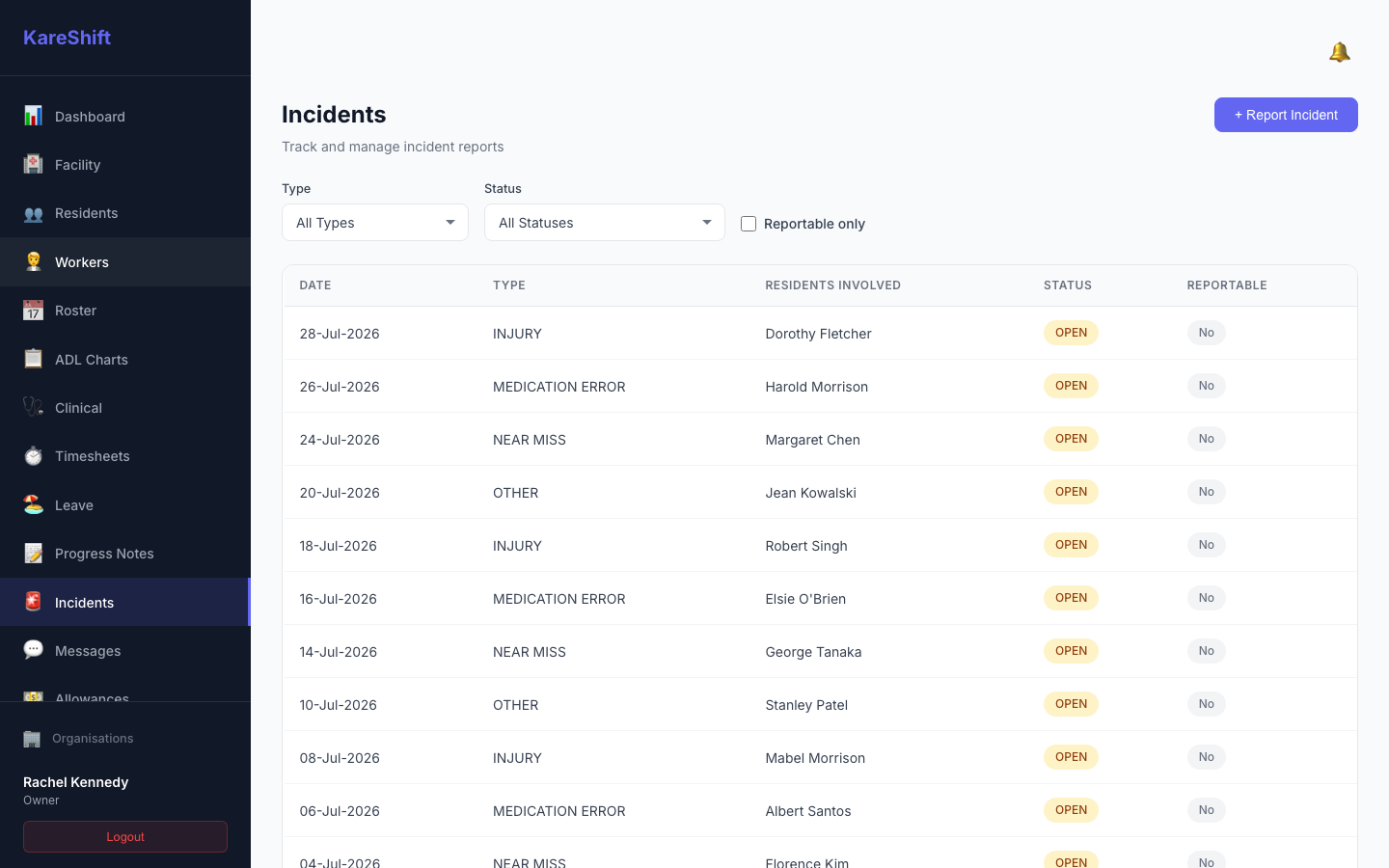Image resolution: width=1389 pixels, height=868 pixels.
Task: Click the Facility hospital icon
Action: point(33,164)
